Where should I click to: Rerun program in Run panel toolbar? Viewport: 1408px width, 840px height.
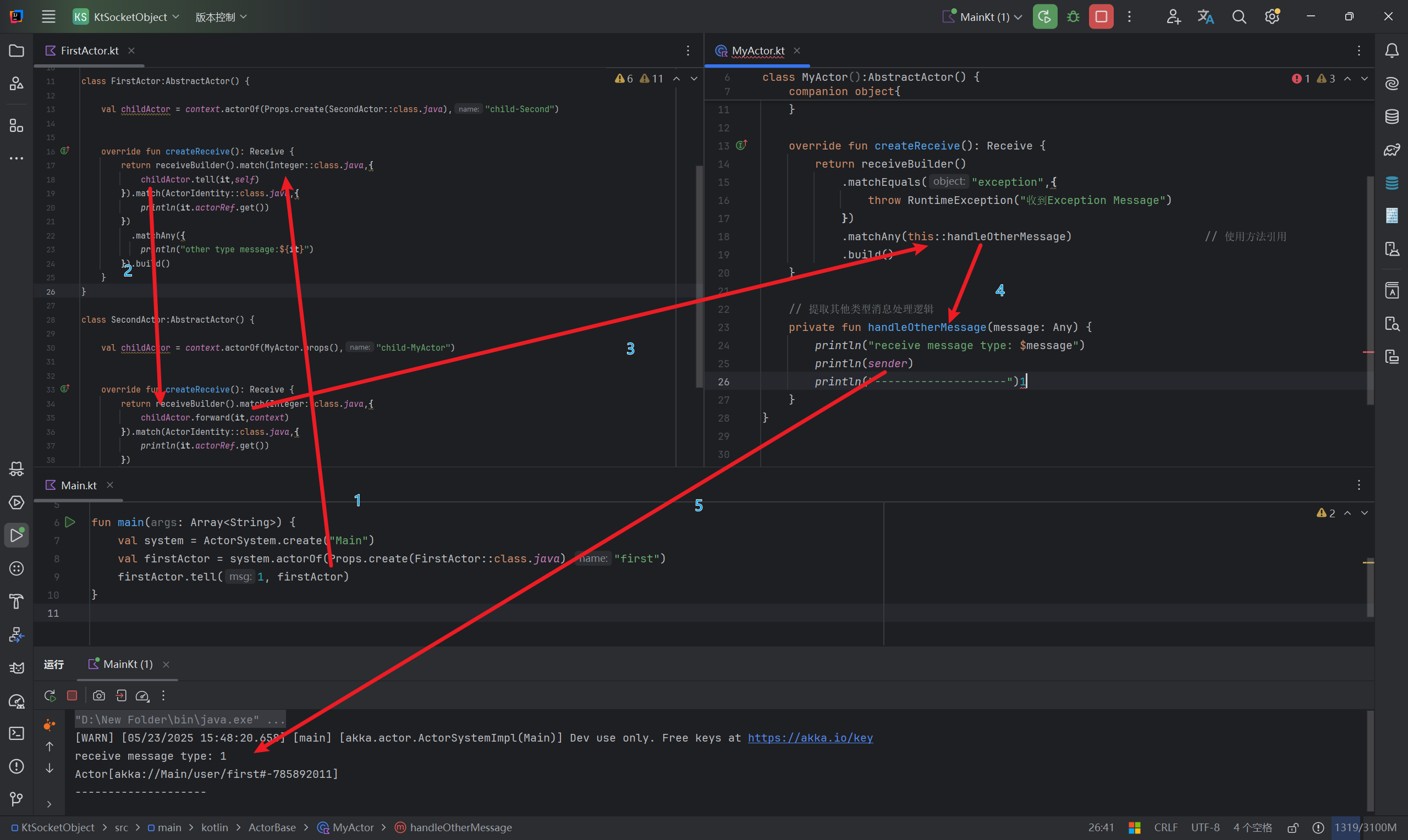(50, 695)
